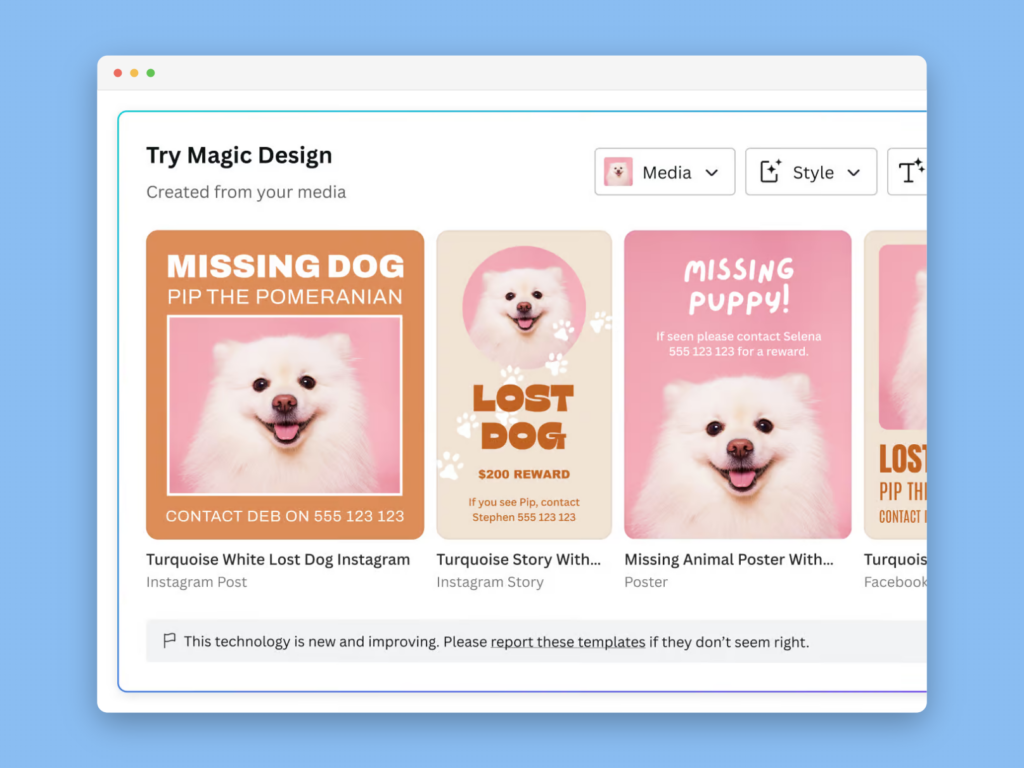Click the 'Instagram Post' type label
This screenshot has width=1024, height=768.
tap(197, 582)
